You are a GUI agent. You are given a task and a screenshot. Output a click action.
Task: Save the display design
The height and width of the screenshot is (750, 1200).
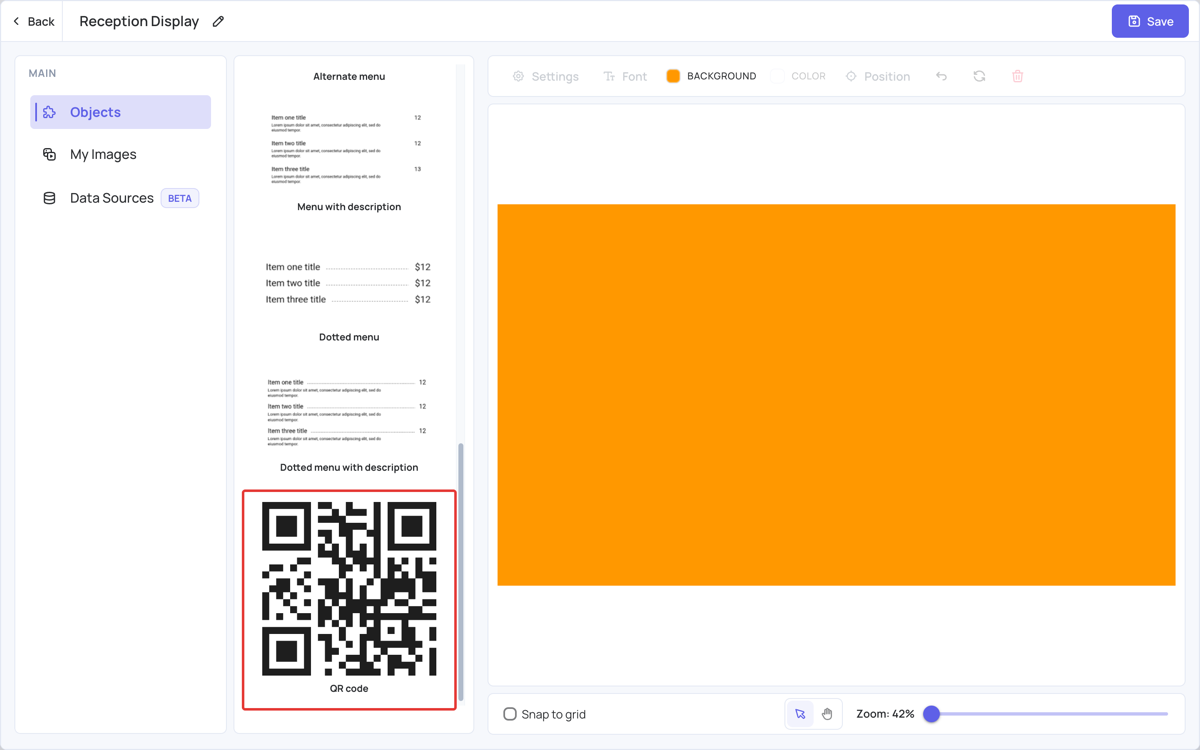tap(1150, 21)
